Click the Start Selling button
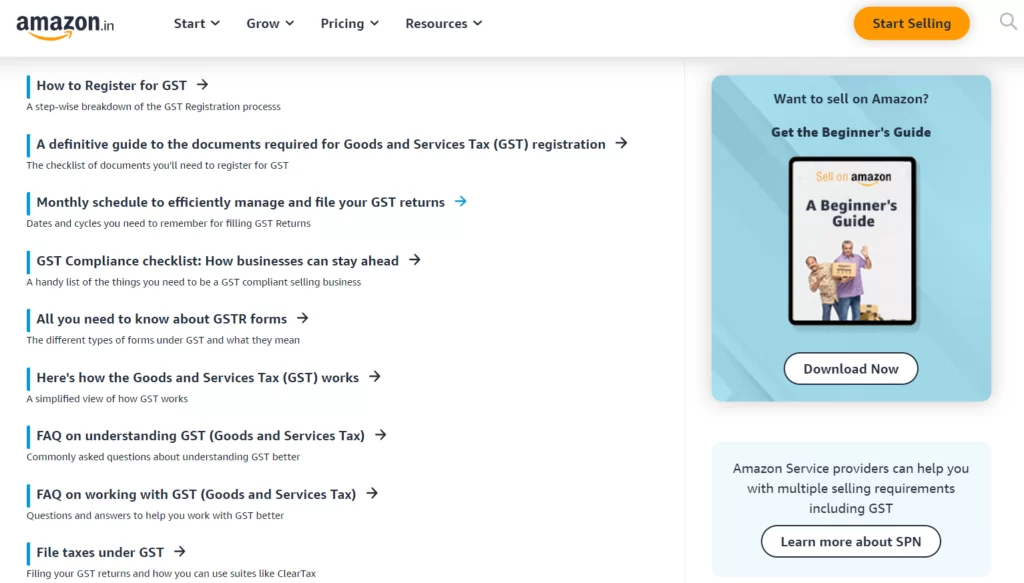 coord(911,24)
